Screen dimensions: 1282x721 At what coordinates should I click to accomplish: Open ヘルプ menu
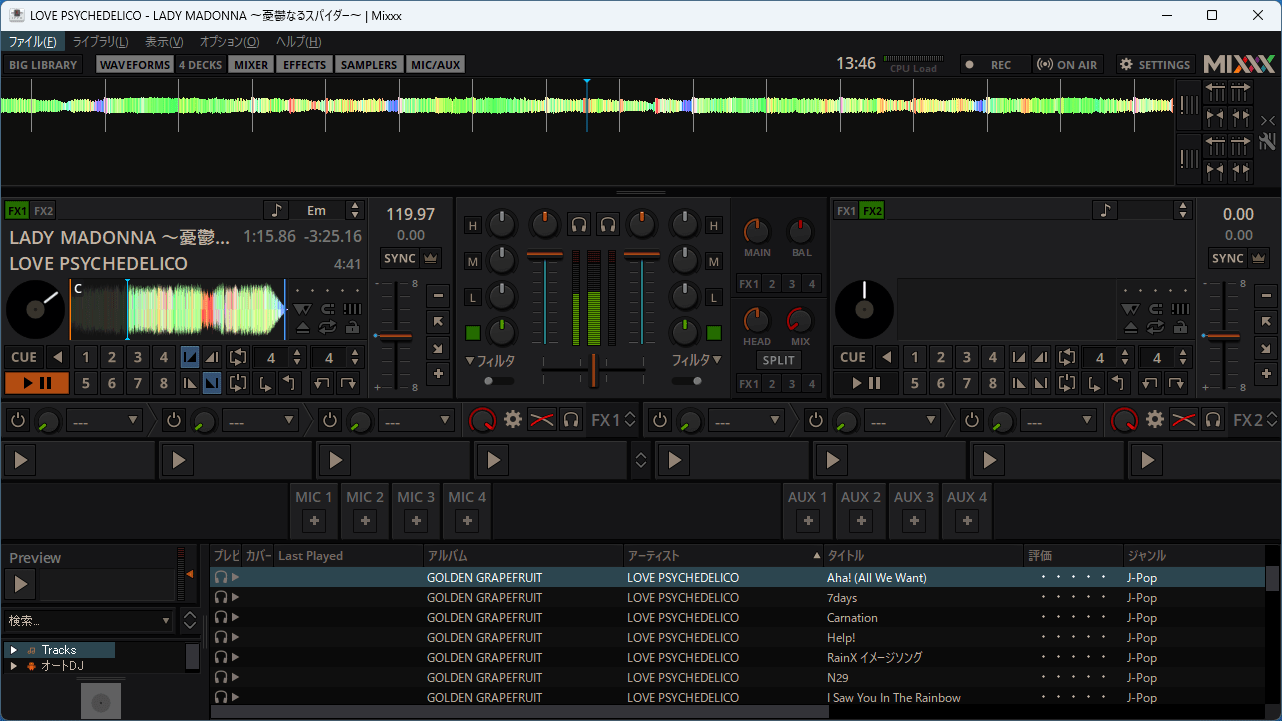coord(298,41)
